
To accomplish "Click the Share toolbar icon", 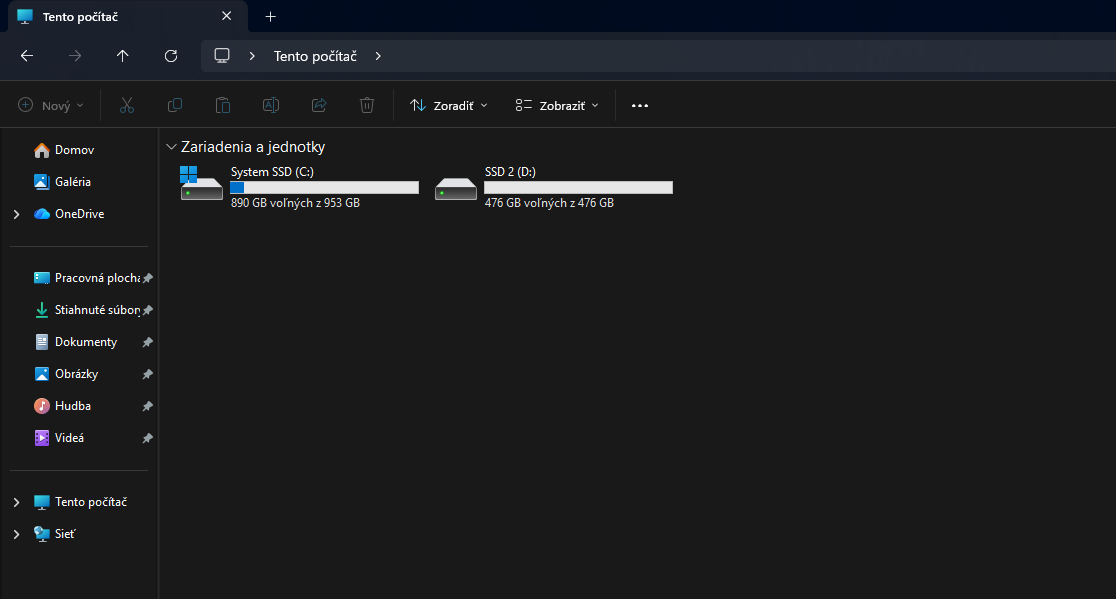I will click(319, 105).
